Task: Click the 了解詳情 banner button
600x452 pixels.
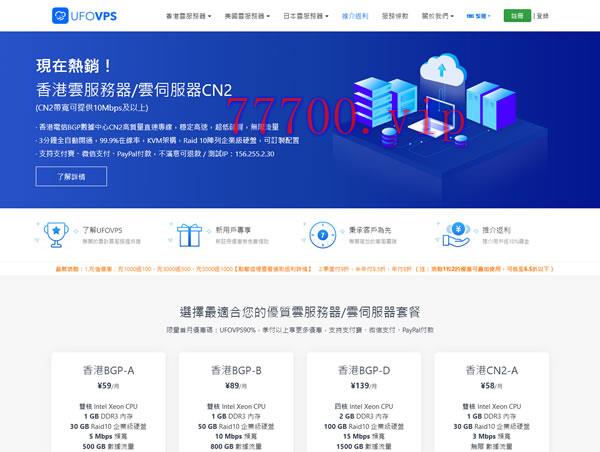Action: [x=71, y=176]
